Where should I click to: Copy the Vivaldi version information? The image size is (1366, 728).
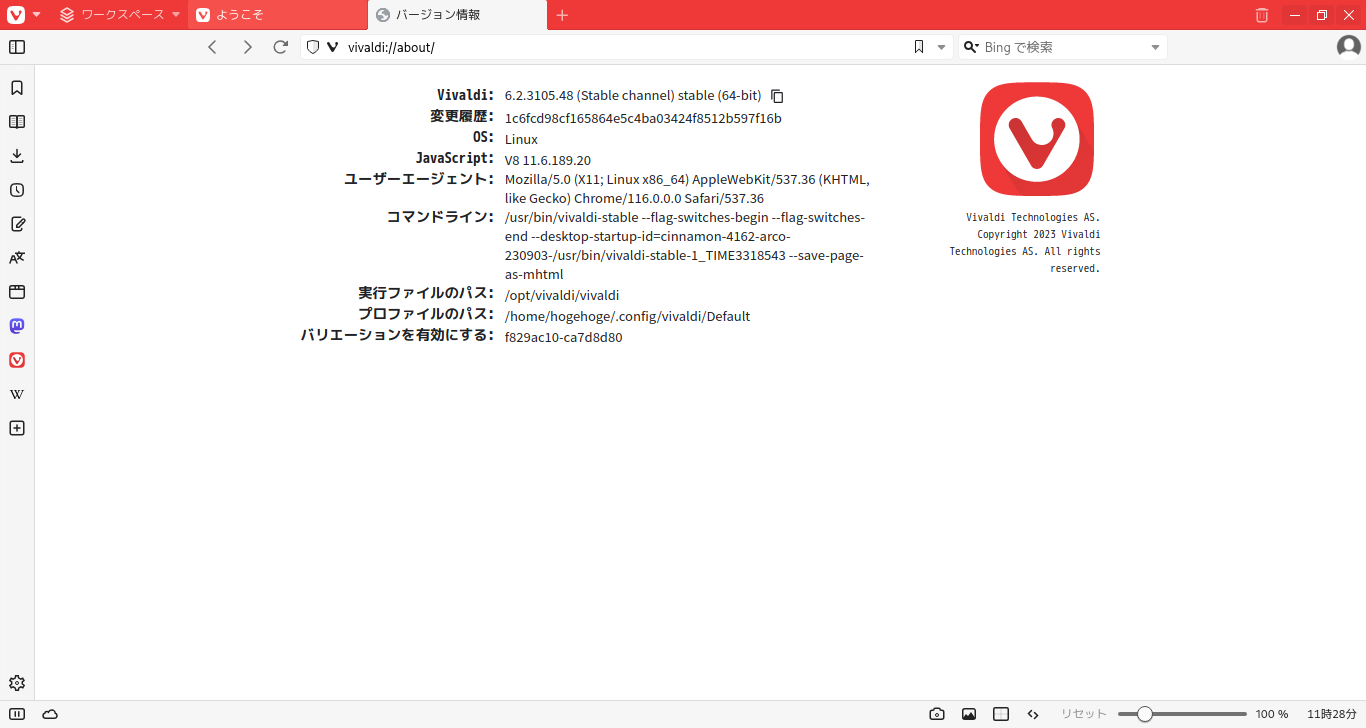(777, 96)
